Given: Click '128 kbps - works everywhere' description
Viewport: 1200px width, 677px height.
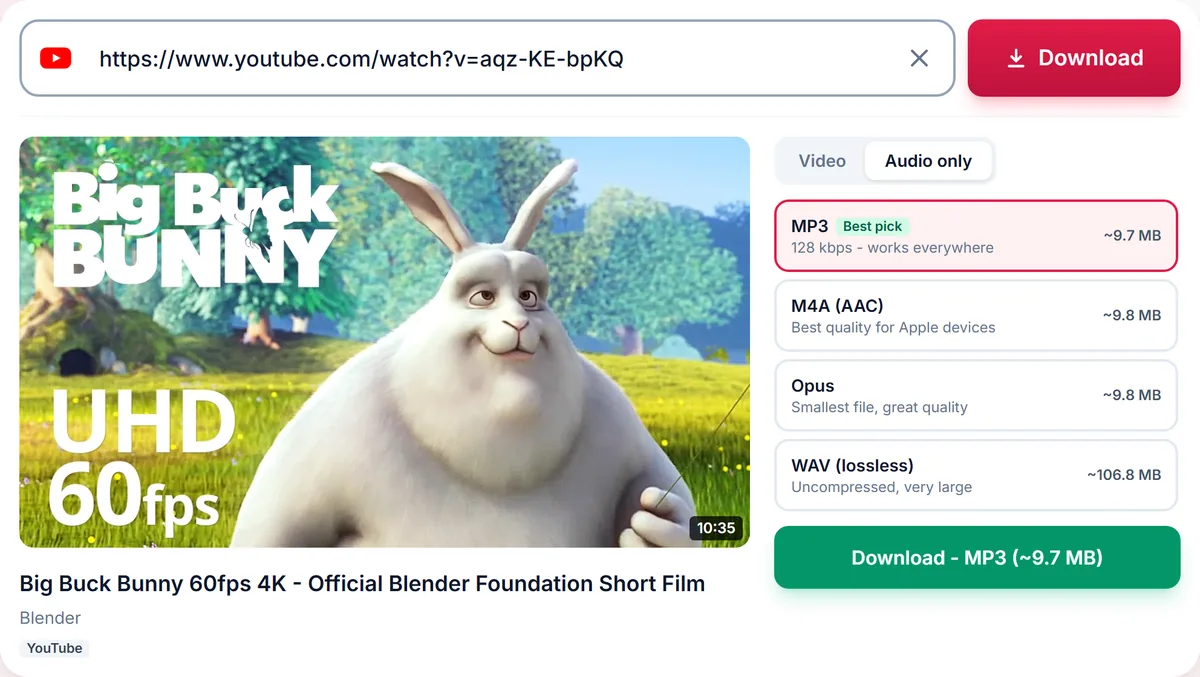Looking at the screenshot, I should click(892, 247).
